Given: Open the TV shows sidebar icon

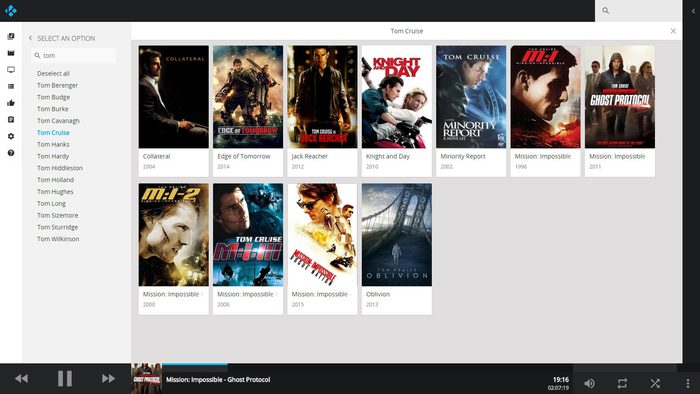Looking at the screenshot, I should click(x=11, y=70).
